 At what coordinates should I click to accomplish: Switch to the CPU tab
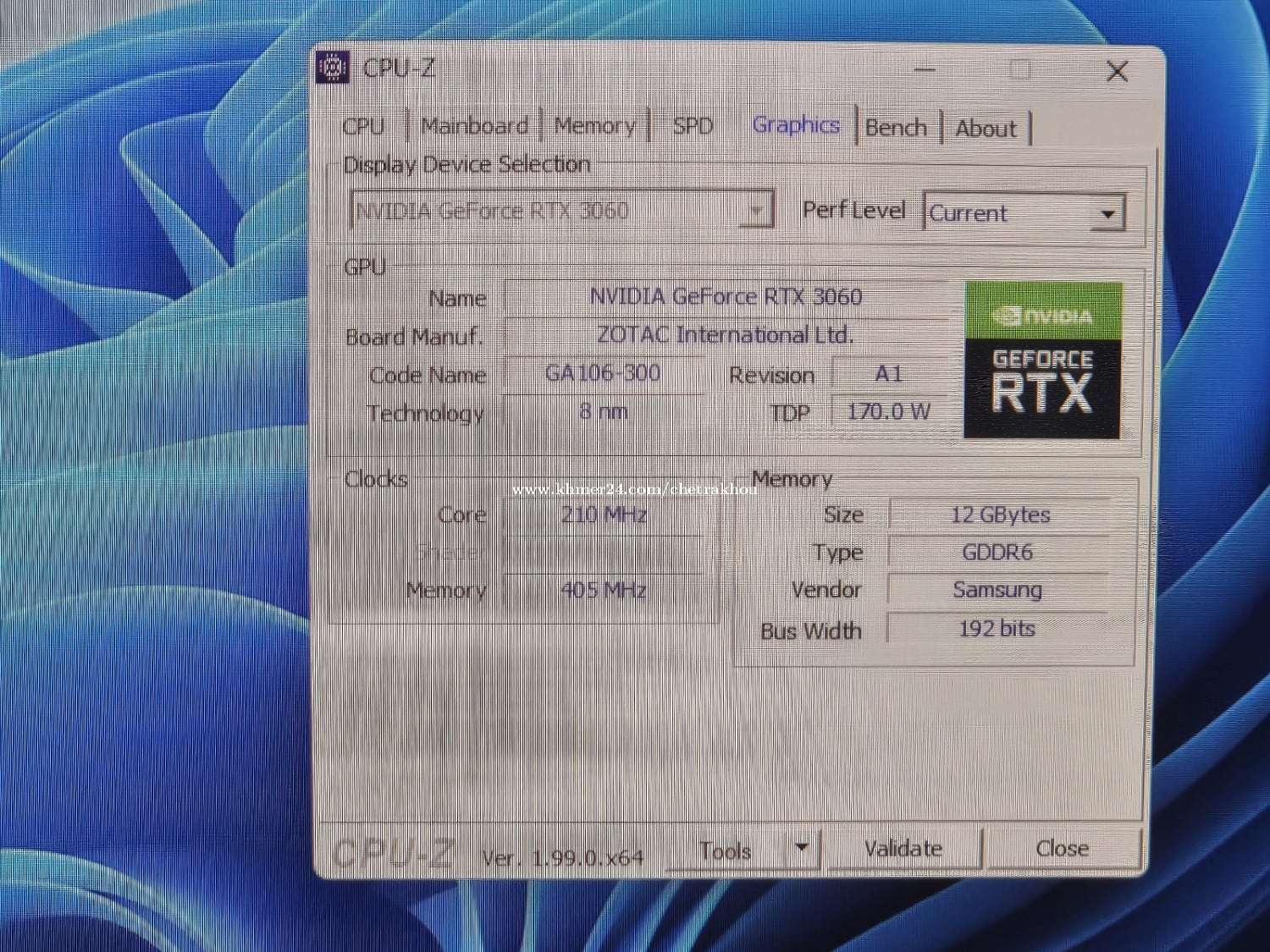(363, 126)
